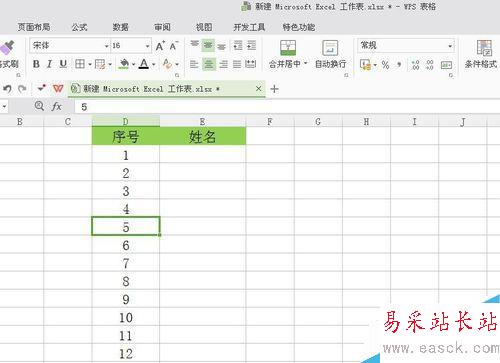
Task: Expand the fill color dropdown arrow
Action: point(133,64)
